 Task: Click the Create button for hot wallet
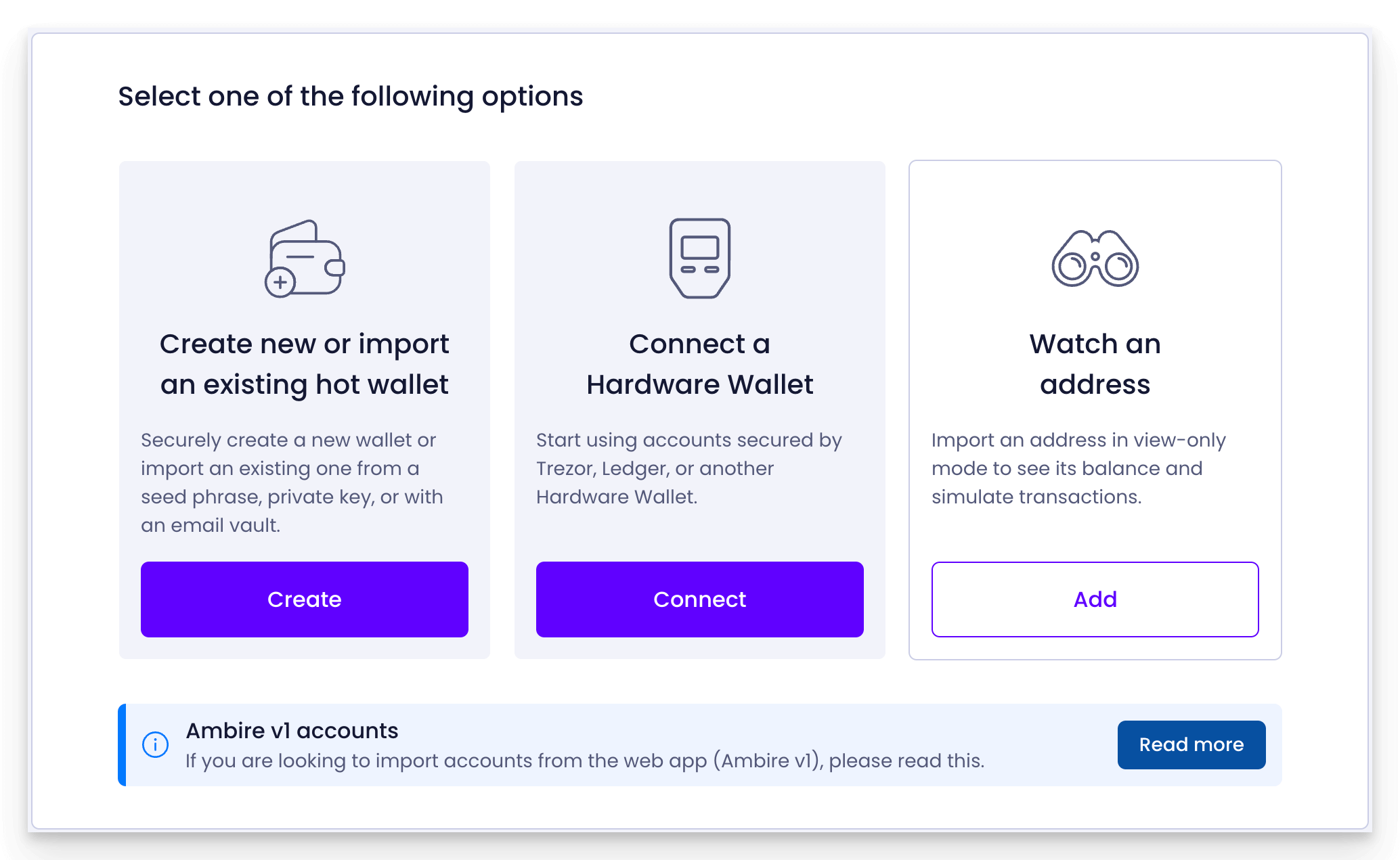point(304,599)
